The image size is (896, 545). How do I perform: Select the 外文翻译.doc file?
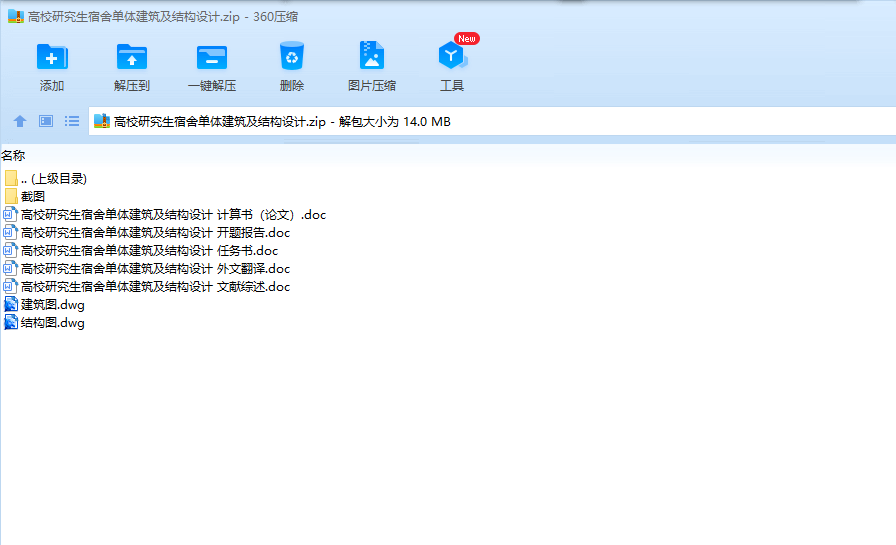(x=147, y=269)
